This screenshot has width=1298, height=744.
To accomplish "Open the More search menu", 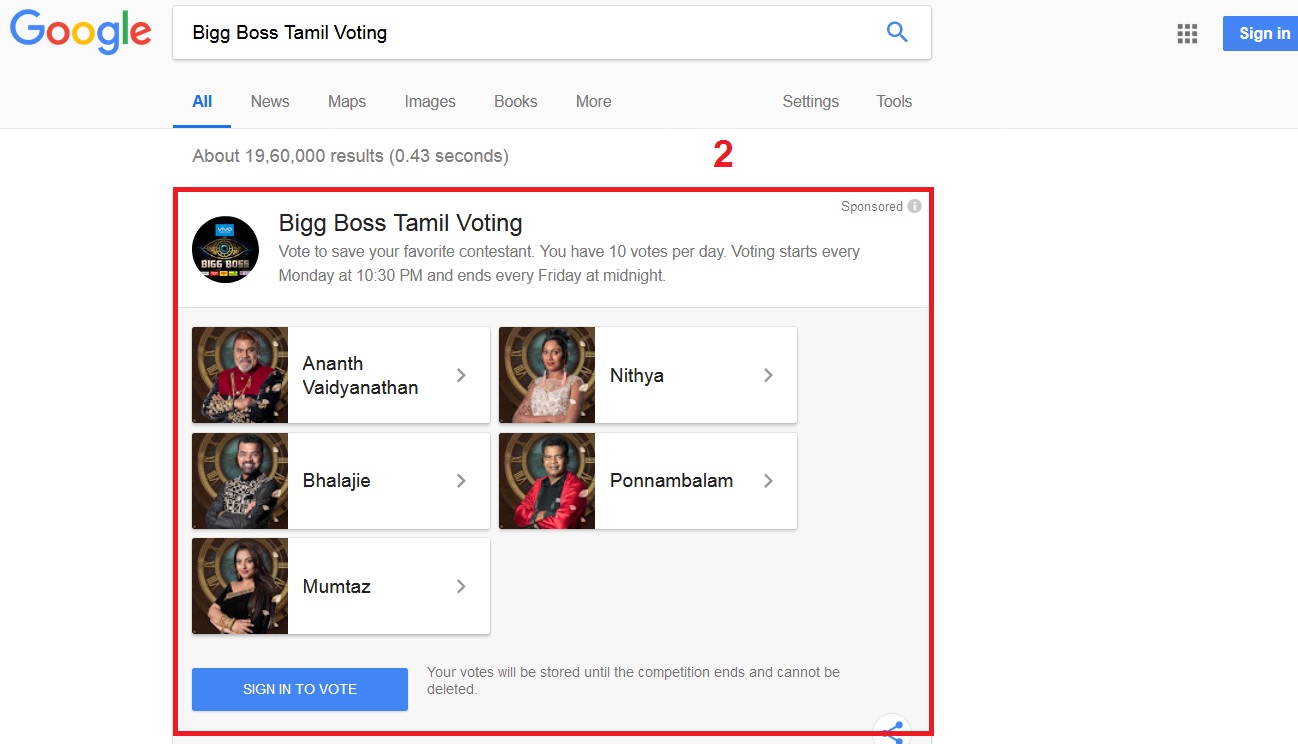I will pyautogui.click(x=593, y=101).
